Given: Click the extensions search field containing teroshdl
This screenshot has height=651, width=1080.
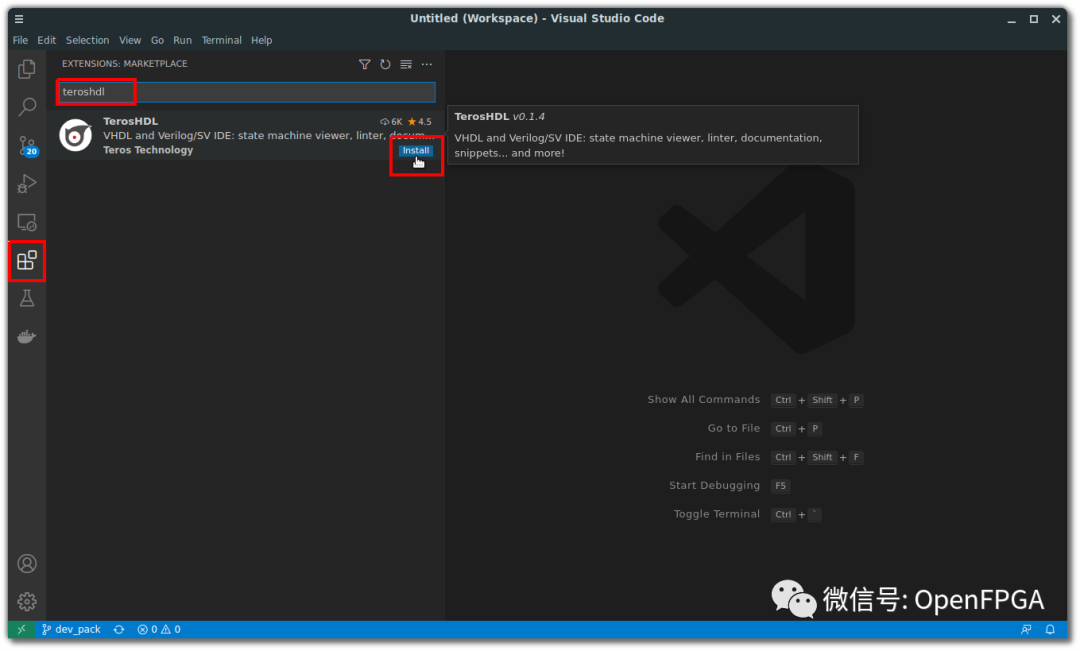Looking at the screenshot, I should click(x=246, y=92).
